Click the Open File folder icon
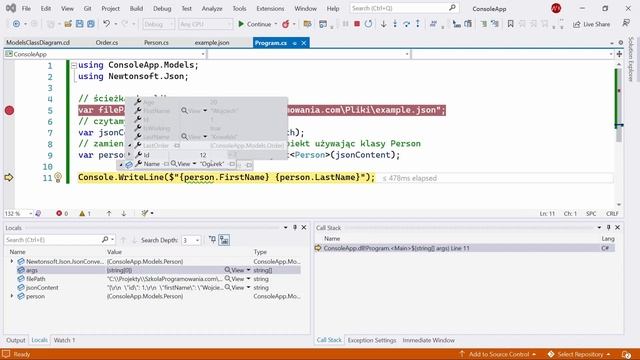The image size is (640, 360). pyautogui.click(x=68, y=24)
